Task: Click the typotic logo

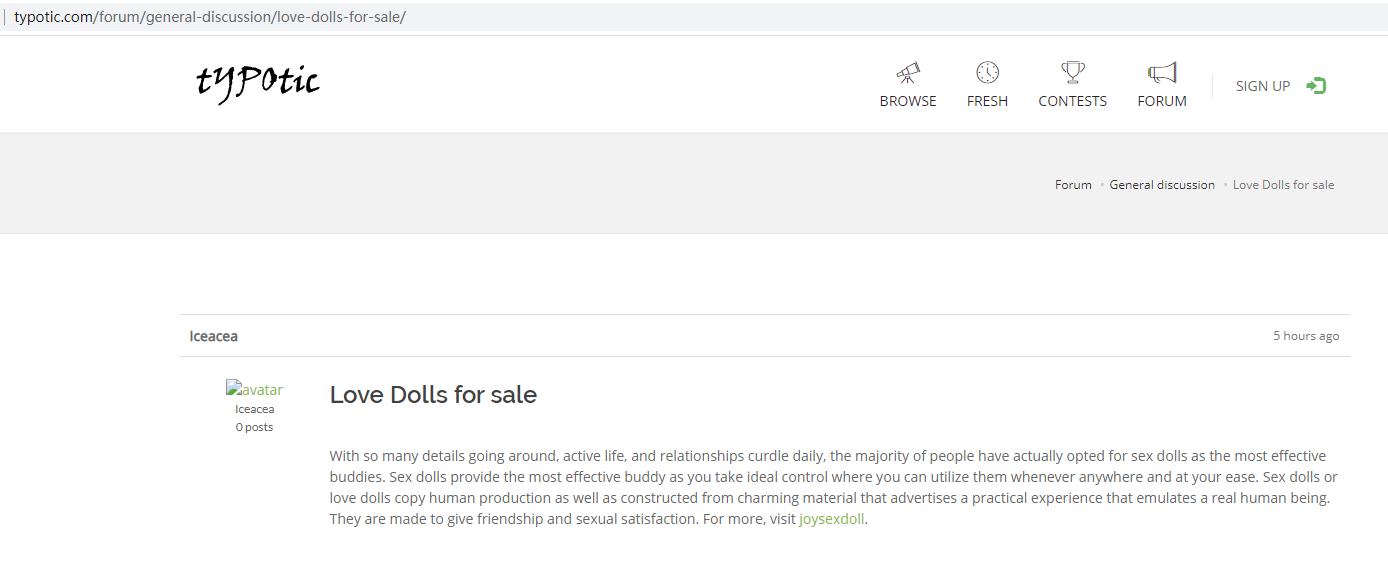Action: pyautogui.click(x=258, y=82)
